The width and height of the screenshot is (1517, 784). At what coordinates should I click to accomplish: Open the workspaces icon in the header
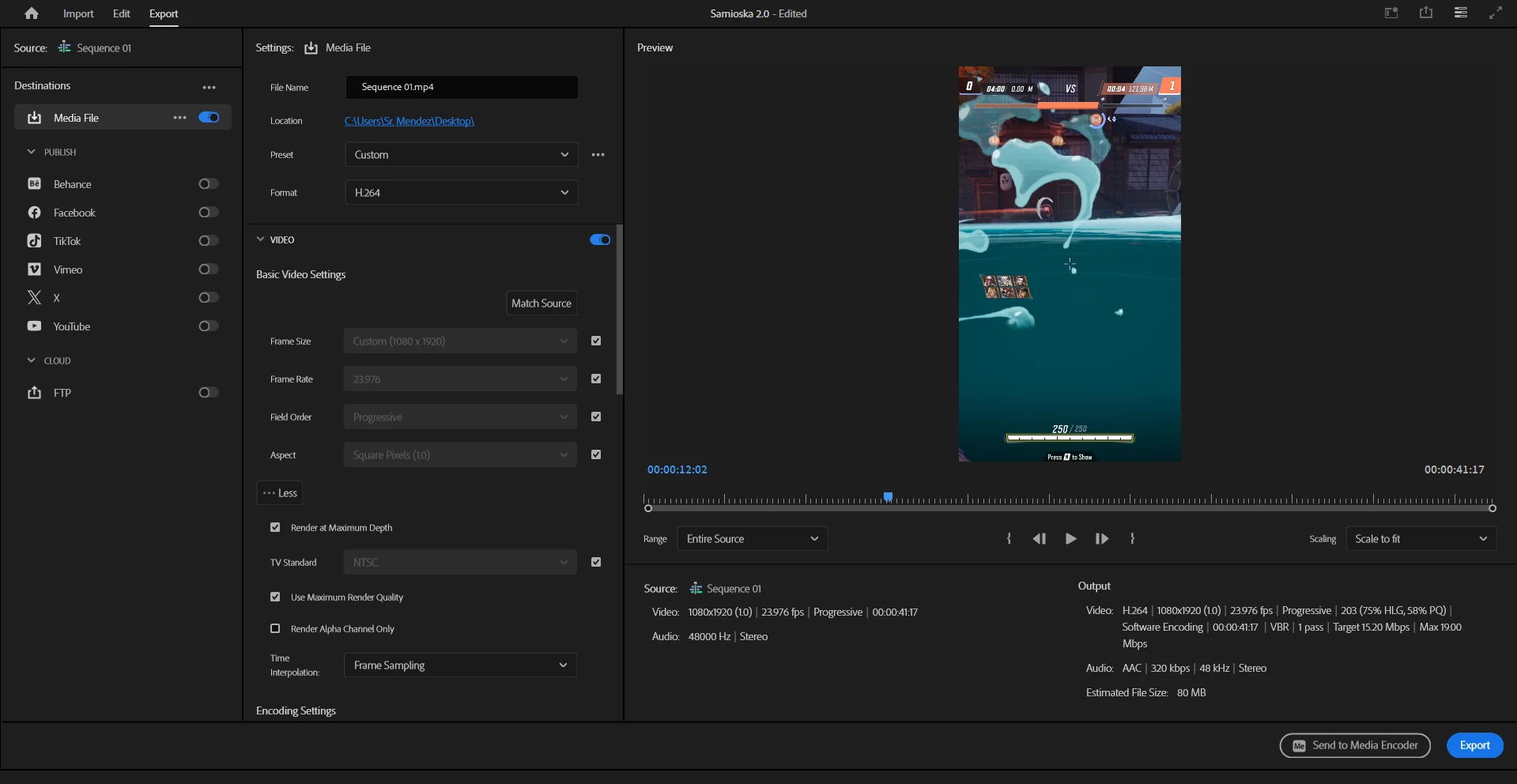tap(1391, 13)
